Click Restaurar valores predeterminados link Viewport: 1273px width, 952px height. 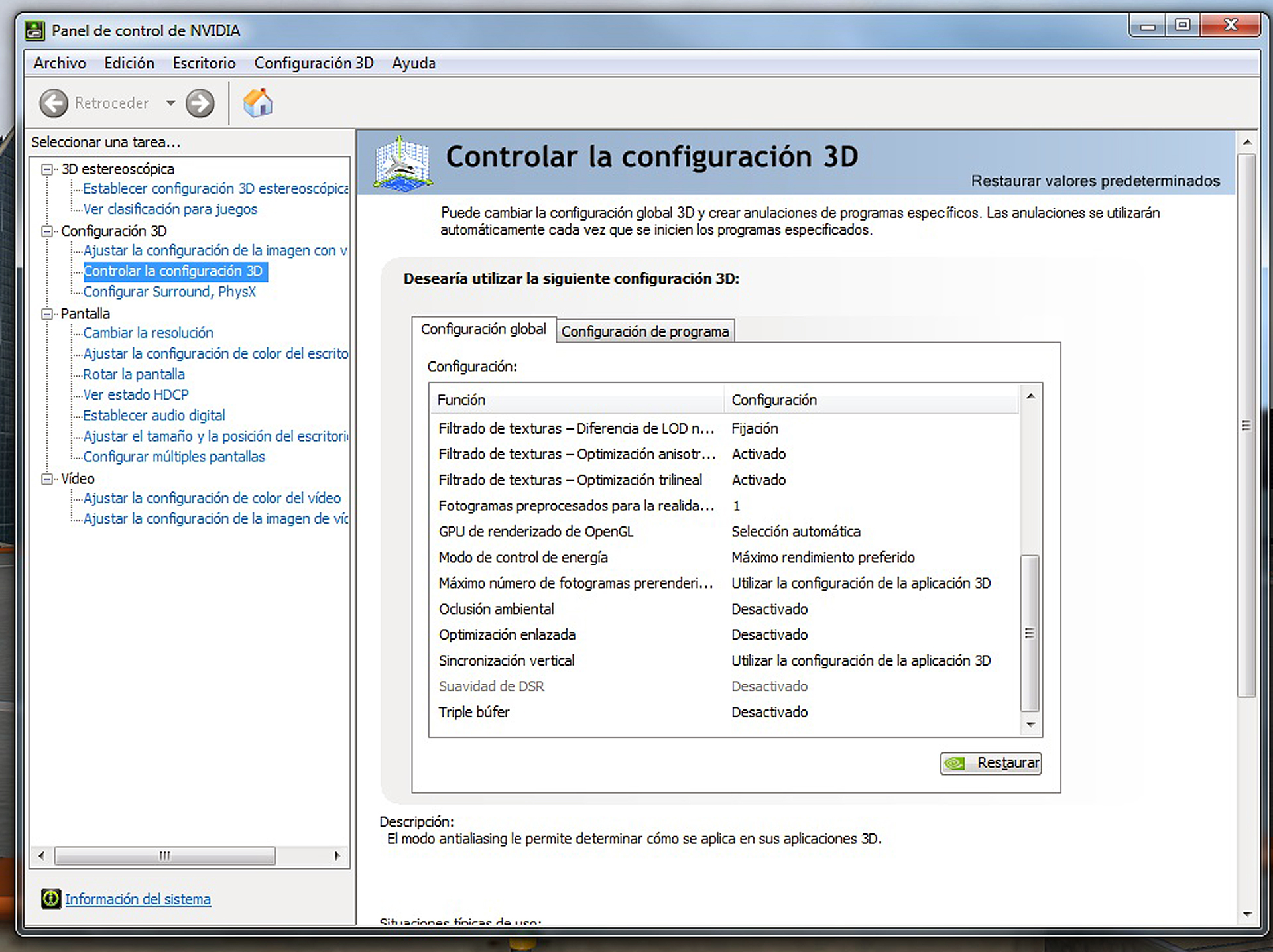pyautogui.click(x=1095, y=181)
